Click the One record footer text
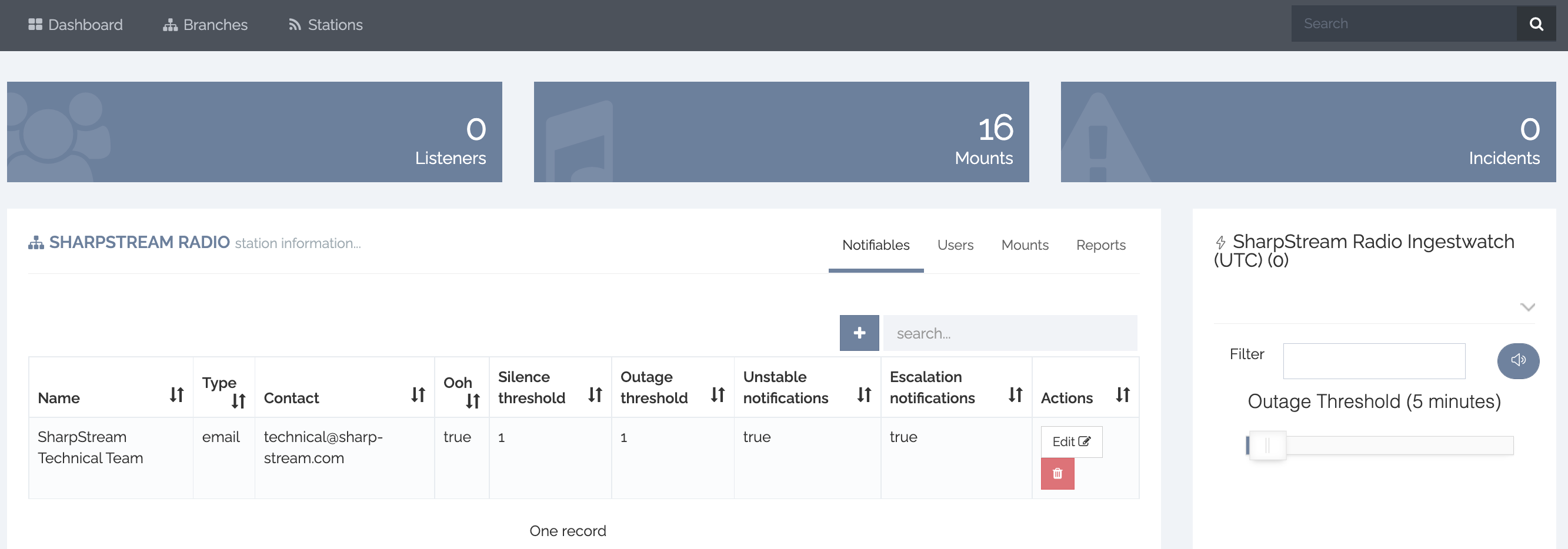The image size is (1568, 549). click(568, 531)
